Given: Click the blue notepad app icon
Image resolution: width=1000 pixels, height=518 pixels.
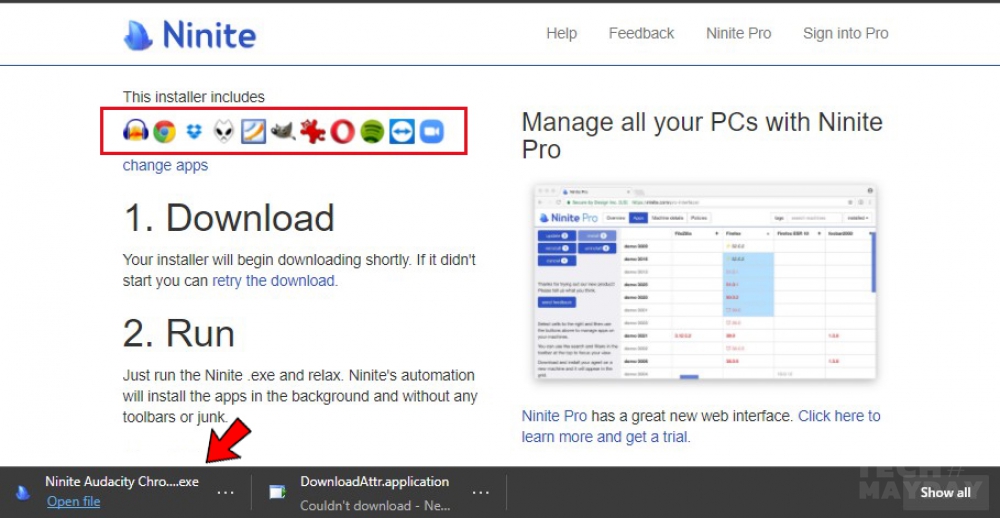Looking at the screenshot, I should click(x=253, y=131).
